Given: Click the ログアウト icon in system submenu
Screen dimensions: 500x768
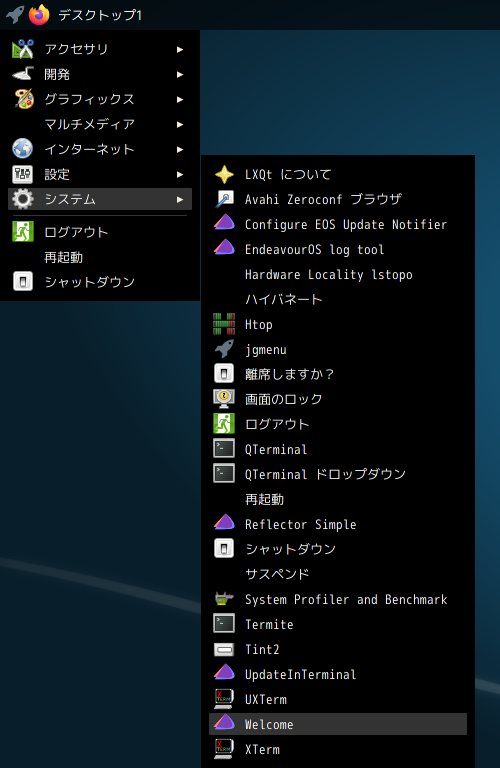Looking at the screenshot, I should [x=224, y=424].
